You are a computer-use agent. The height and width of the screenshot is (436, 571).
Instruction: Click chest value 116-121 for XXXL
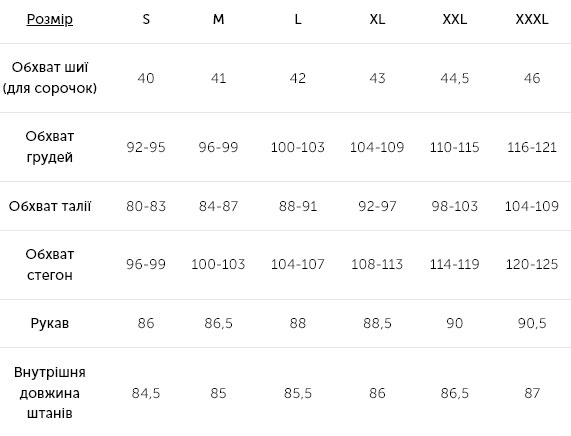(x=532, y=147)
